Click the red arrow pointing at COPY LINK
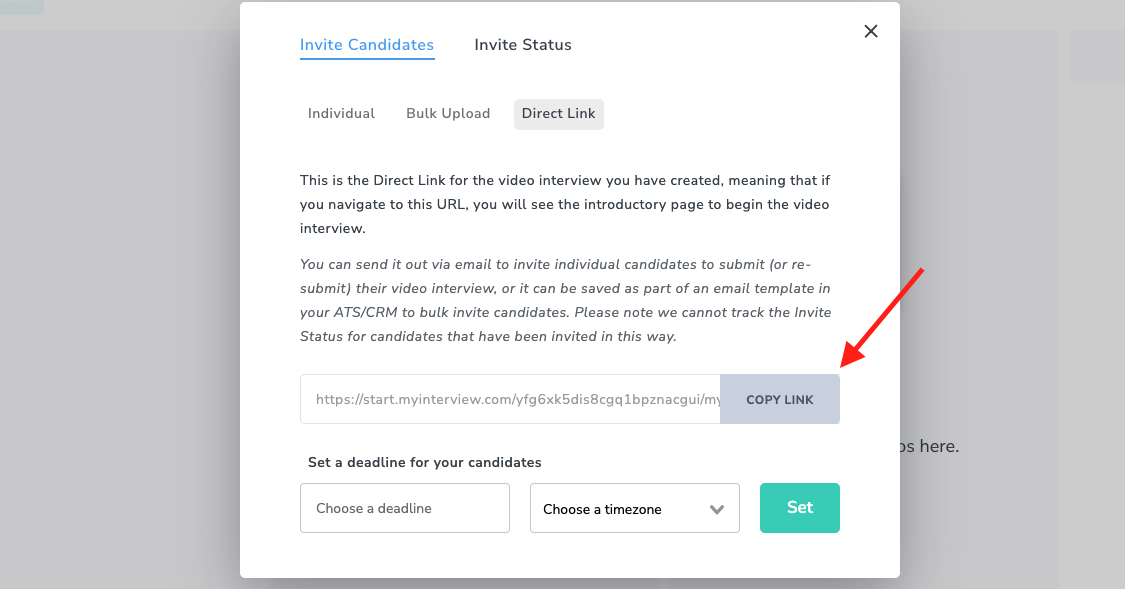This screenshot has height=589, width=1125. (883, 317)
